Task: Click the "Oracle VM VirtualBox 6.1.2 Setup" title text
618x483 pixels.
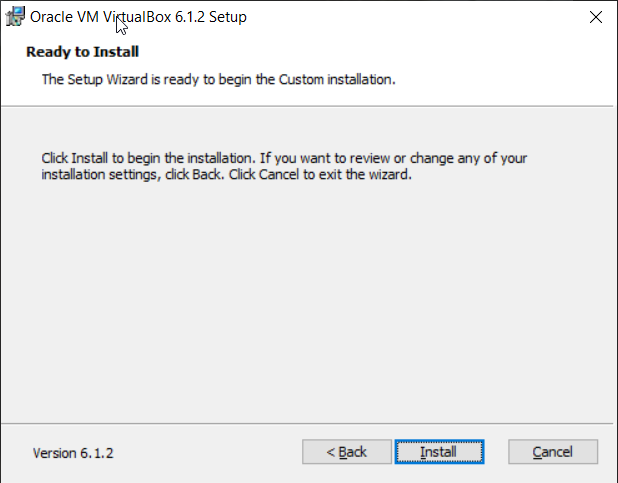Action: 139,17
